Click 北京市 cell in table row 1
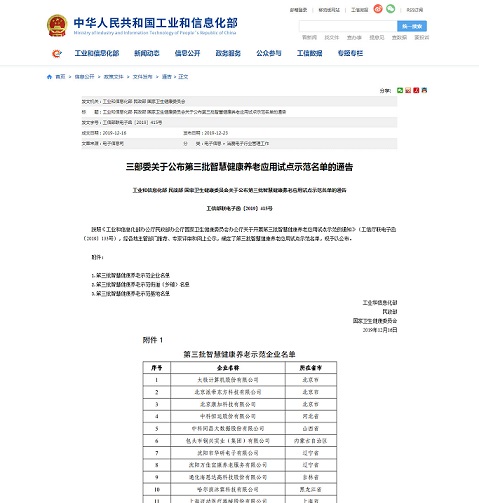 [x=311, y=380]
